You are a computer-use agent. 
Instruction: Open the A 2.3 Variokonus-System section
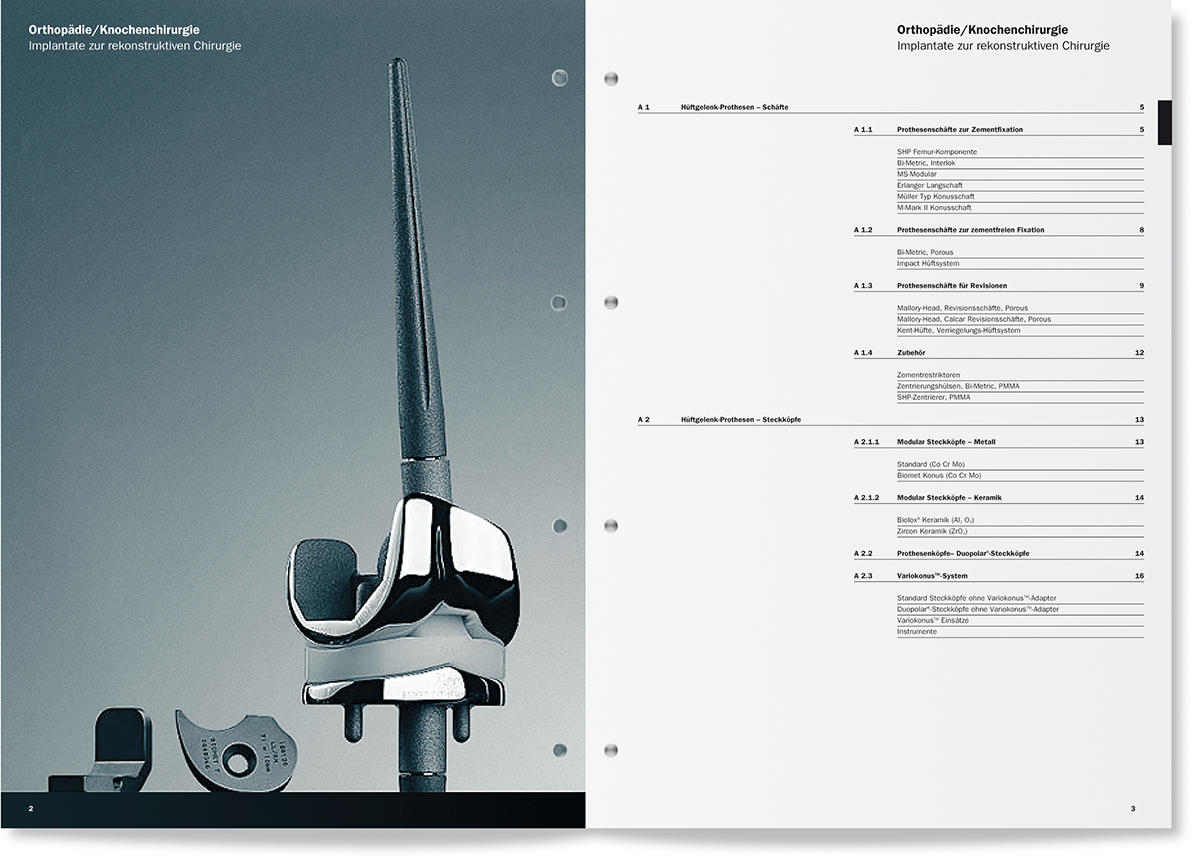pos(932,576)
